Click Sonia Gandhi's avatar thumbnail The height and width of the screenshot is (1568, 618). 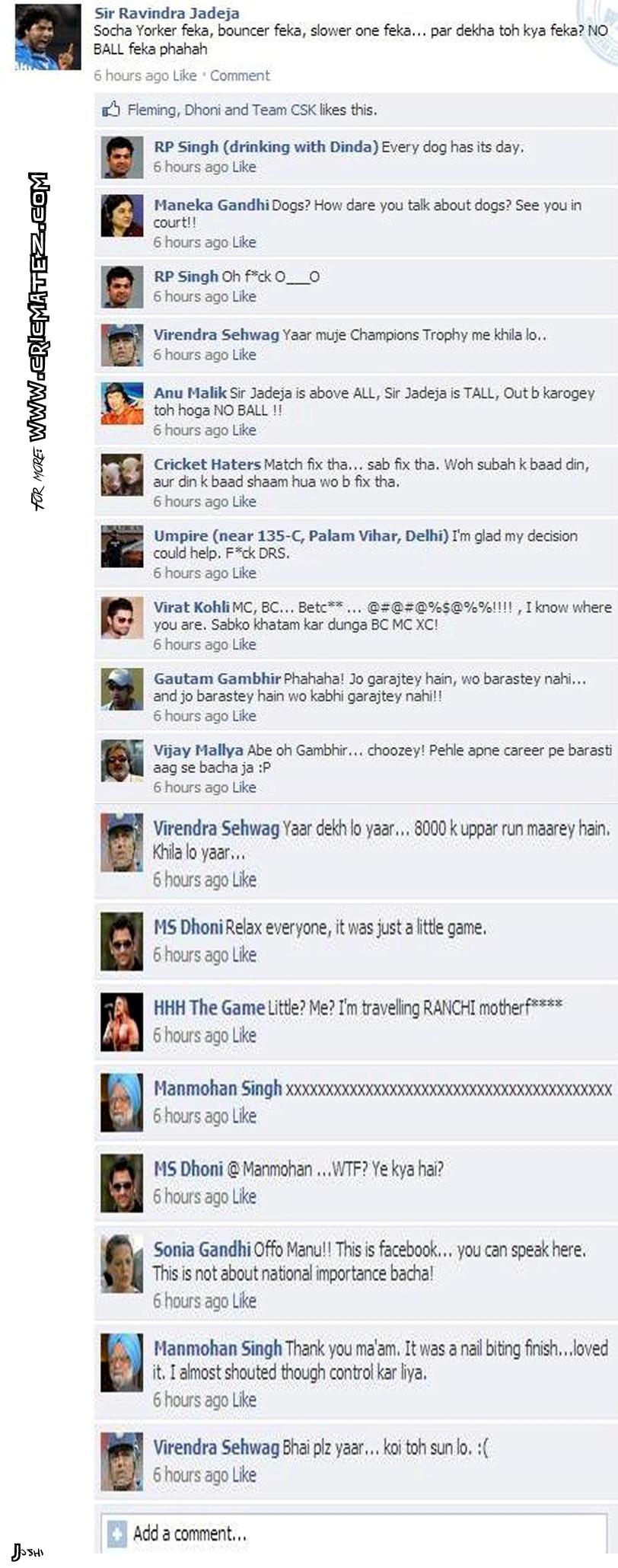(x=122, y=1264)
